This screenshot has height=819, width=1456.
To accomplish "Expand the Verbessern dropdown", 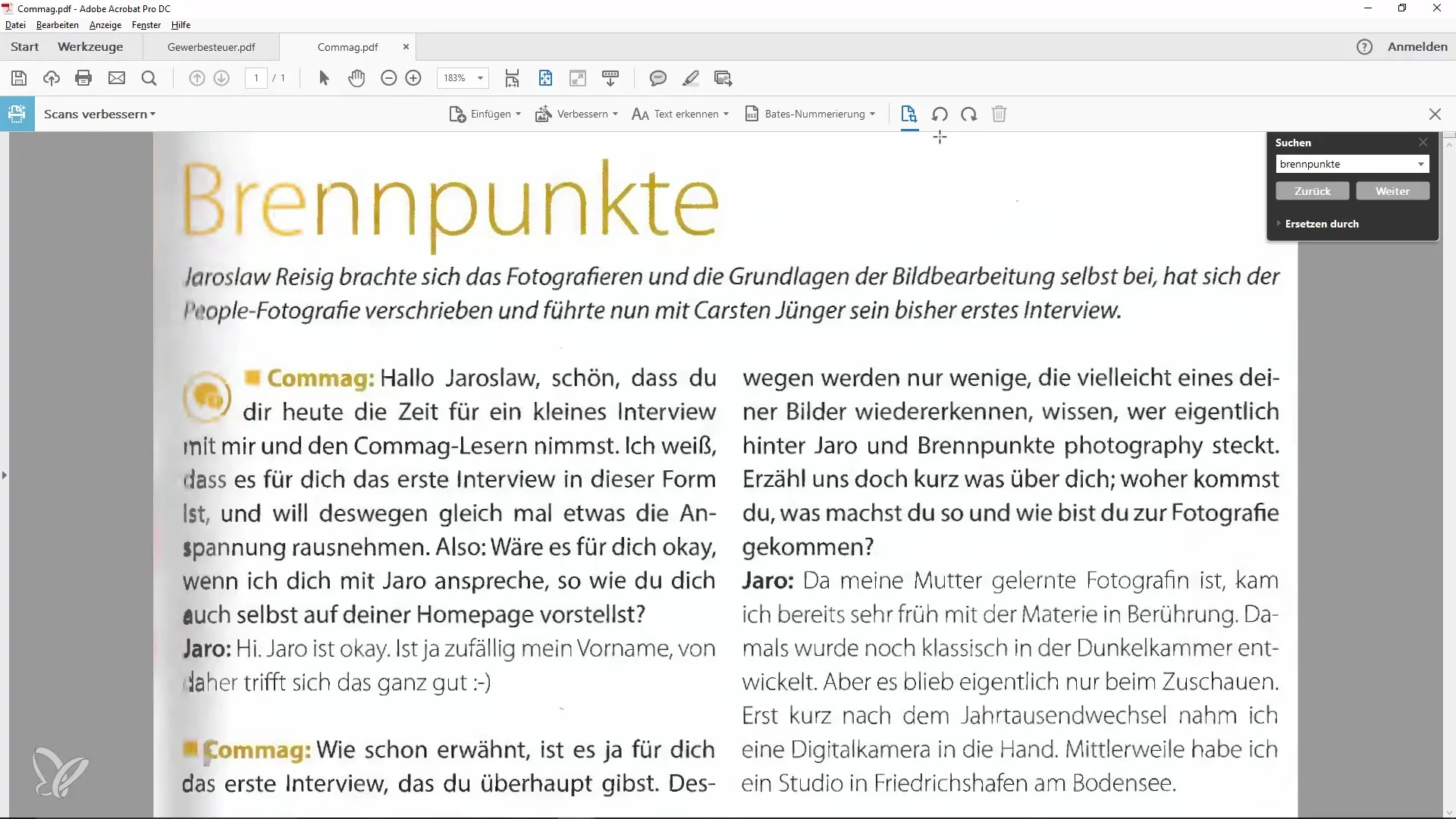I will 577,115.
